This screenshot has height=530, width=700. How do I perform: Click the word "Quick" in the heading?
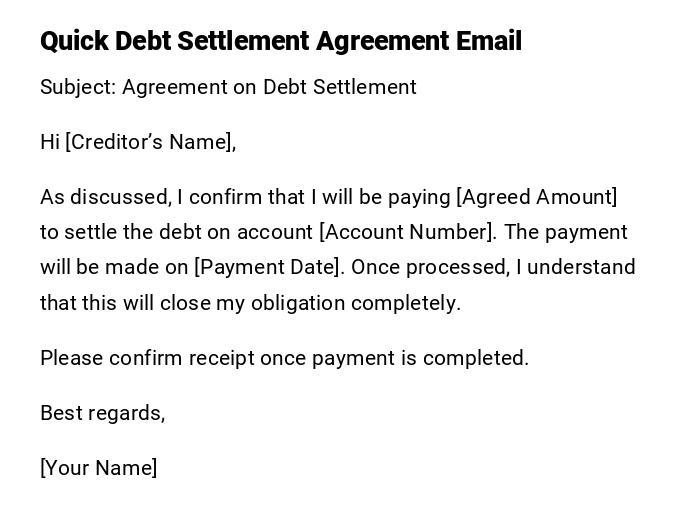74,41
